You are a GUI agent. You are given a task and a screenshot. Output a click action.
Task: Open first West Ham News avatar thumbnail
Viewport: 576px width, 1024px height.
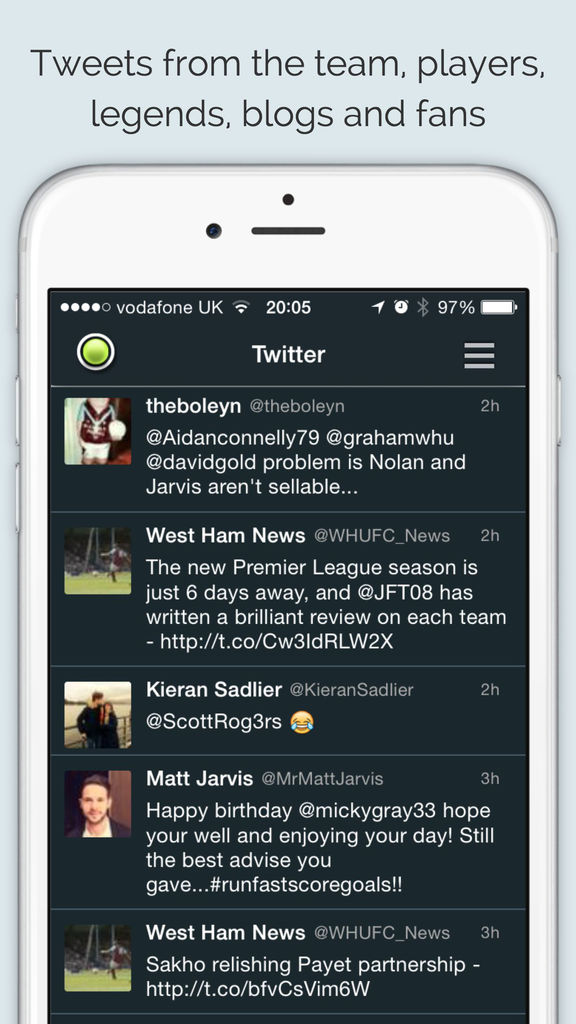[x=97, y=561]
